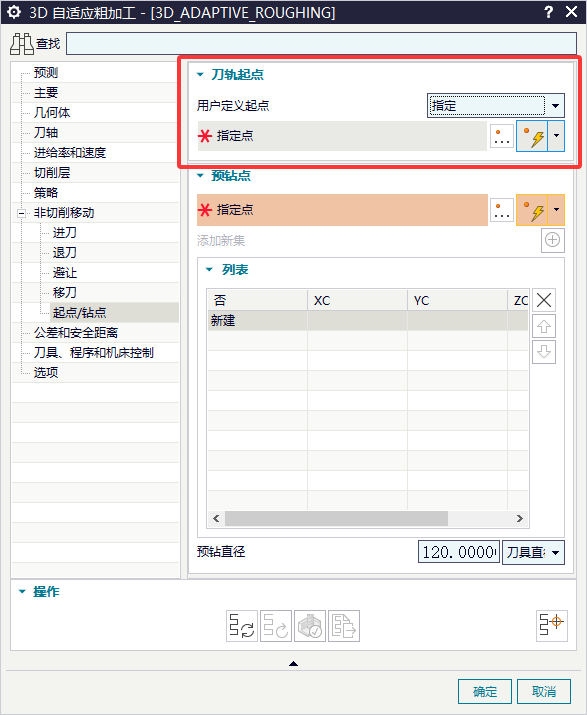587x715 pixels.
Task: Move list item up with arrow
Action: pyautogui.click(x=544, y=326)
